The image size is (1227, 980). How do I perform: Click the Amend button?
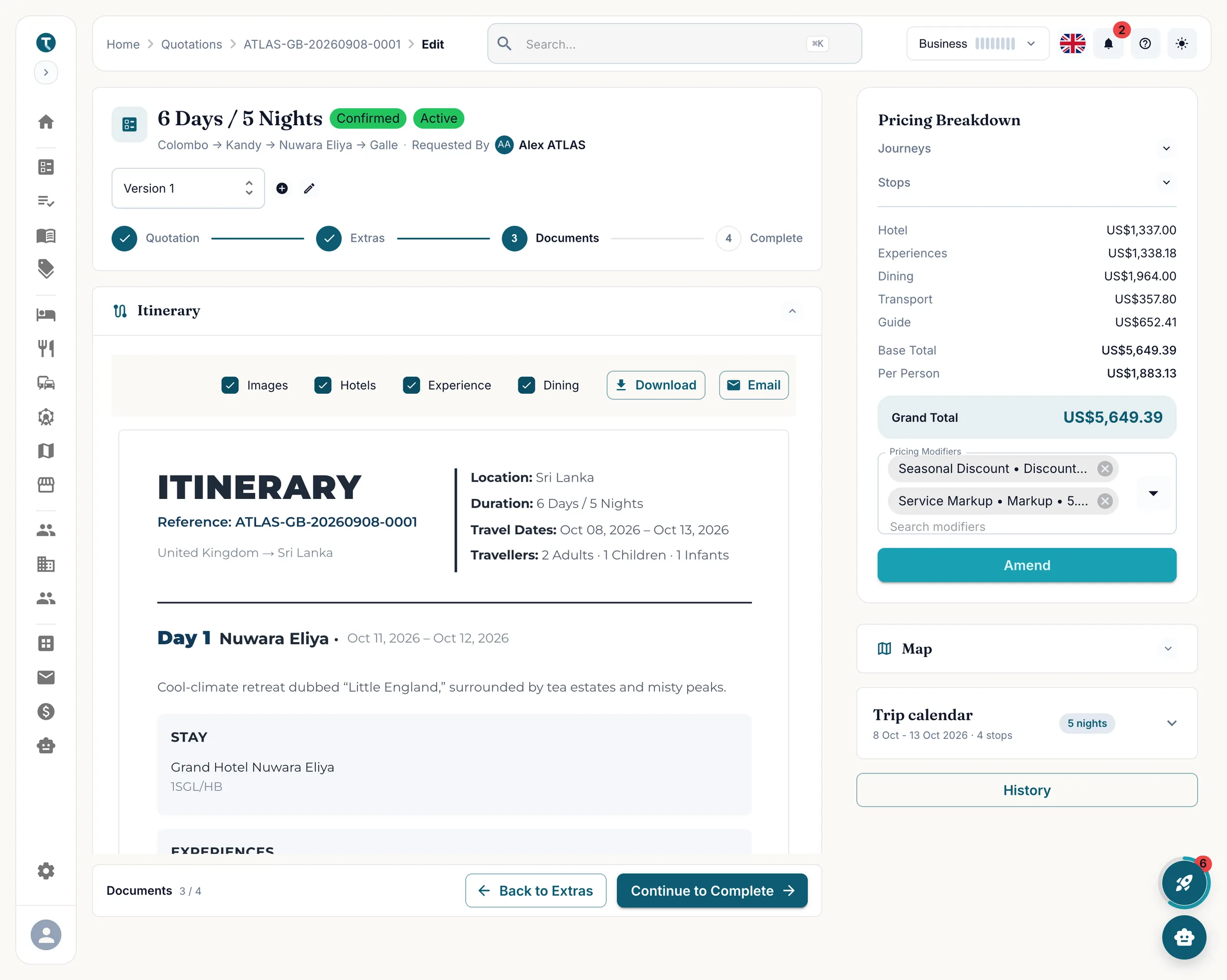pos(1027,565)
